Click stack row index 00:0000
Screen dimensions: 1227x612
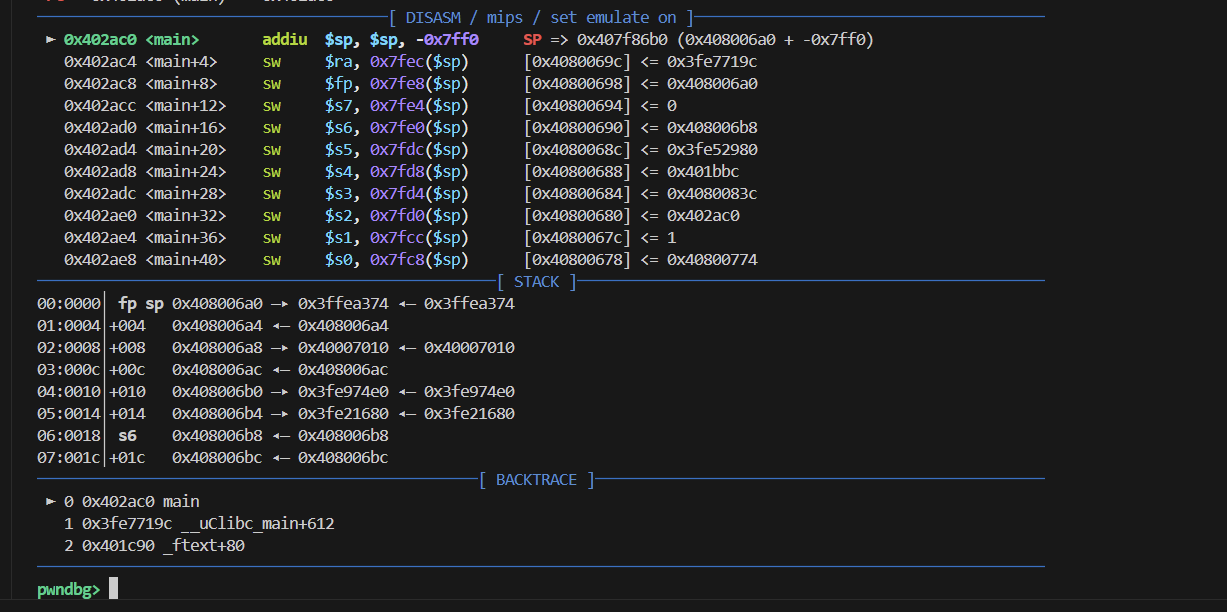69,304
